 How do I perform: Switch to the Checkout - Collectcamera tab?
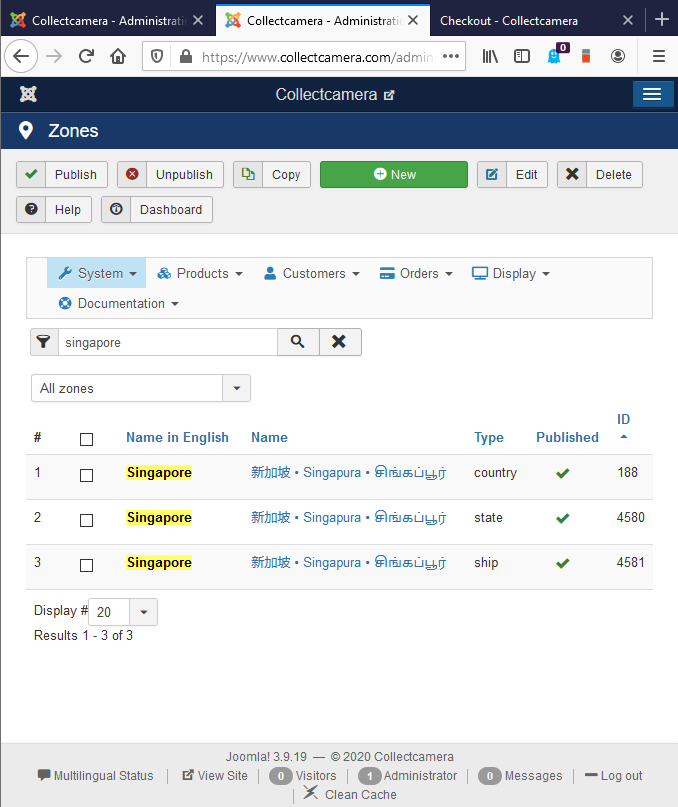(510, 21)
